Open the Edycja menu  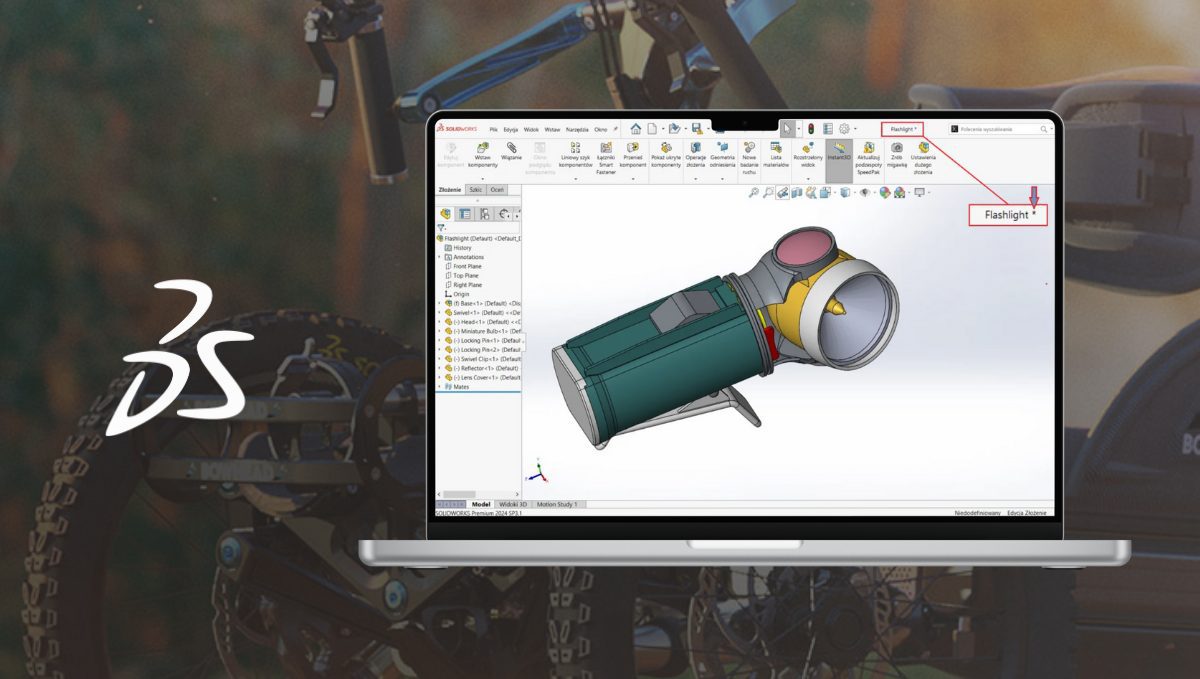pos(511,130)
